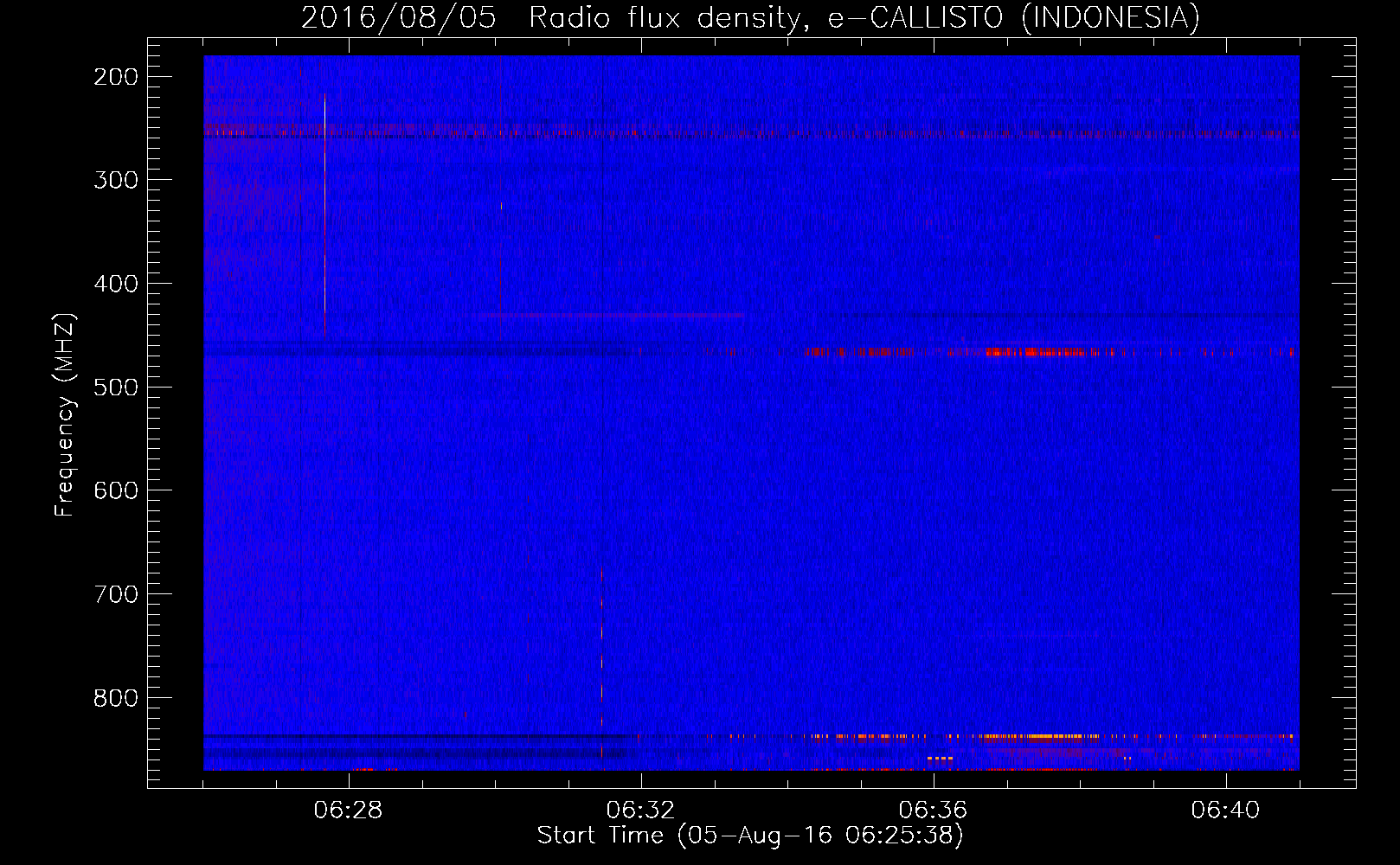Click the plot title containing e-CALLISTO (INDONESIA)
This screenshot has height=865, width=1400.
coord(750,17)
